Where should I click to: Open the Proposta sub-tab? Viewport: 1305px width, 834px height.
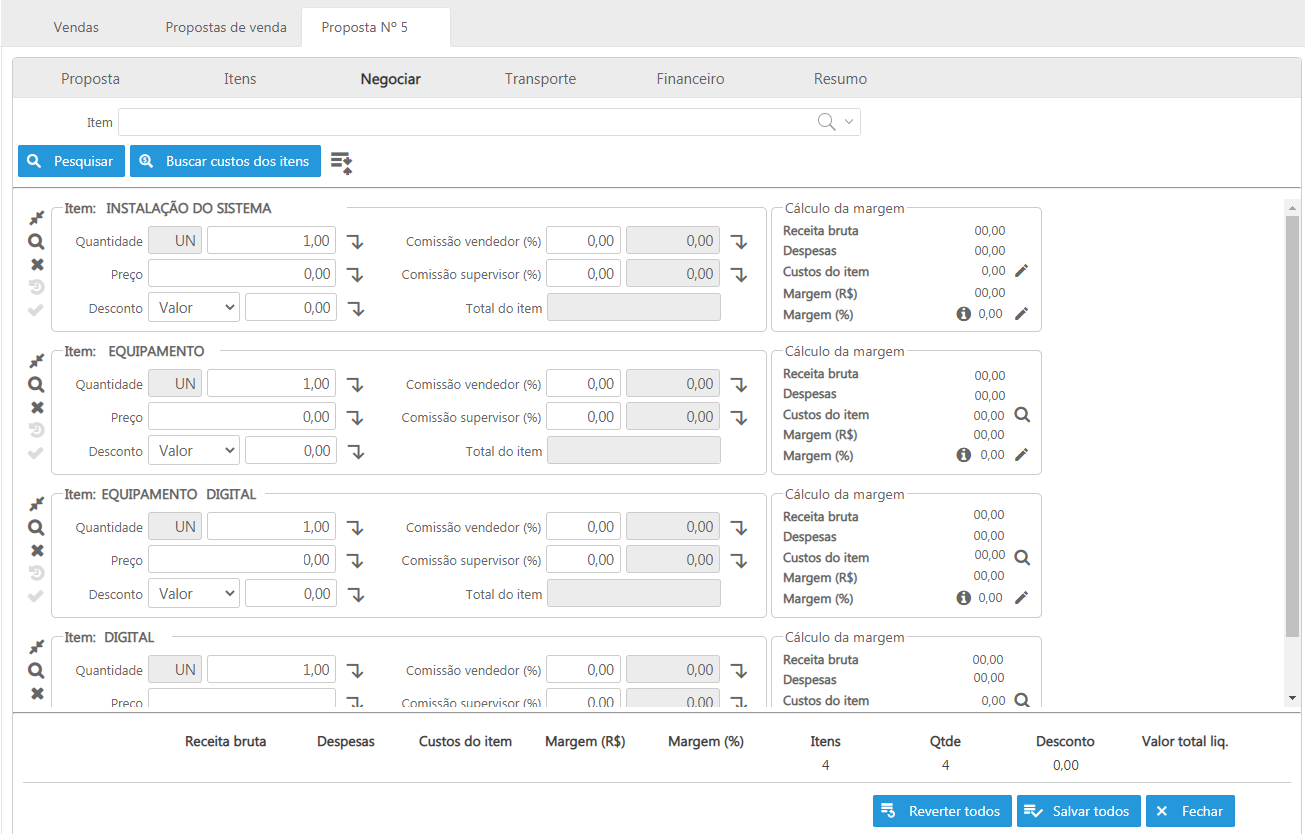[90, 79]
